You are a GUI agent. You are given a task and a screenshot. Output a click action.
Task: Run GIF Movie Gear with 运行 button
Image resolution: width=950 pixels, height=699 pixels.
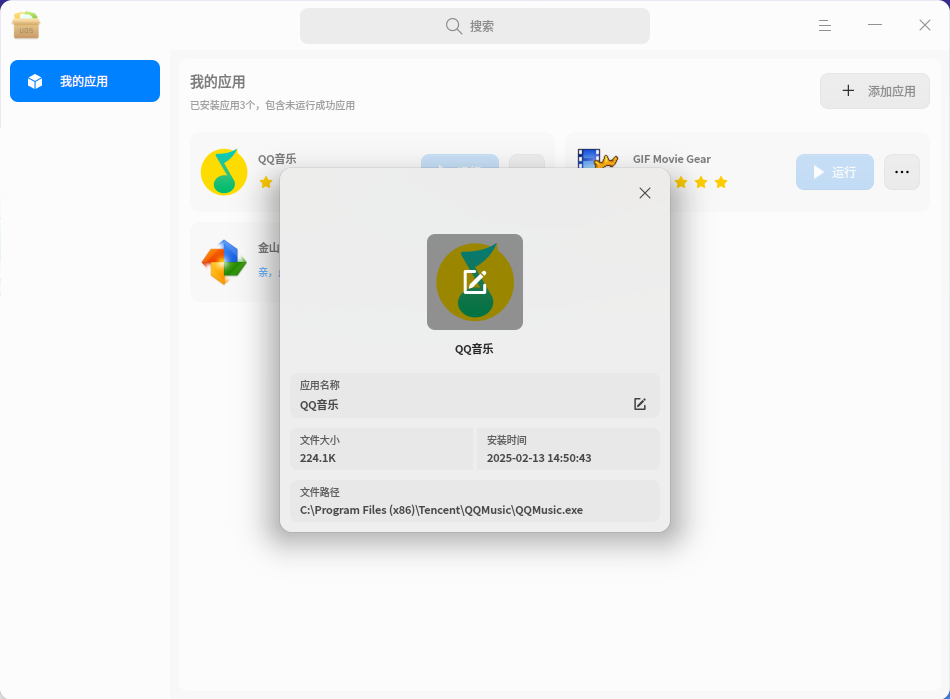[x=835, y=172]
